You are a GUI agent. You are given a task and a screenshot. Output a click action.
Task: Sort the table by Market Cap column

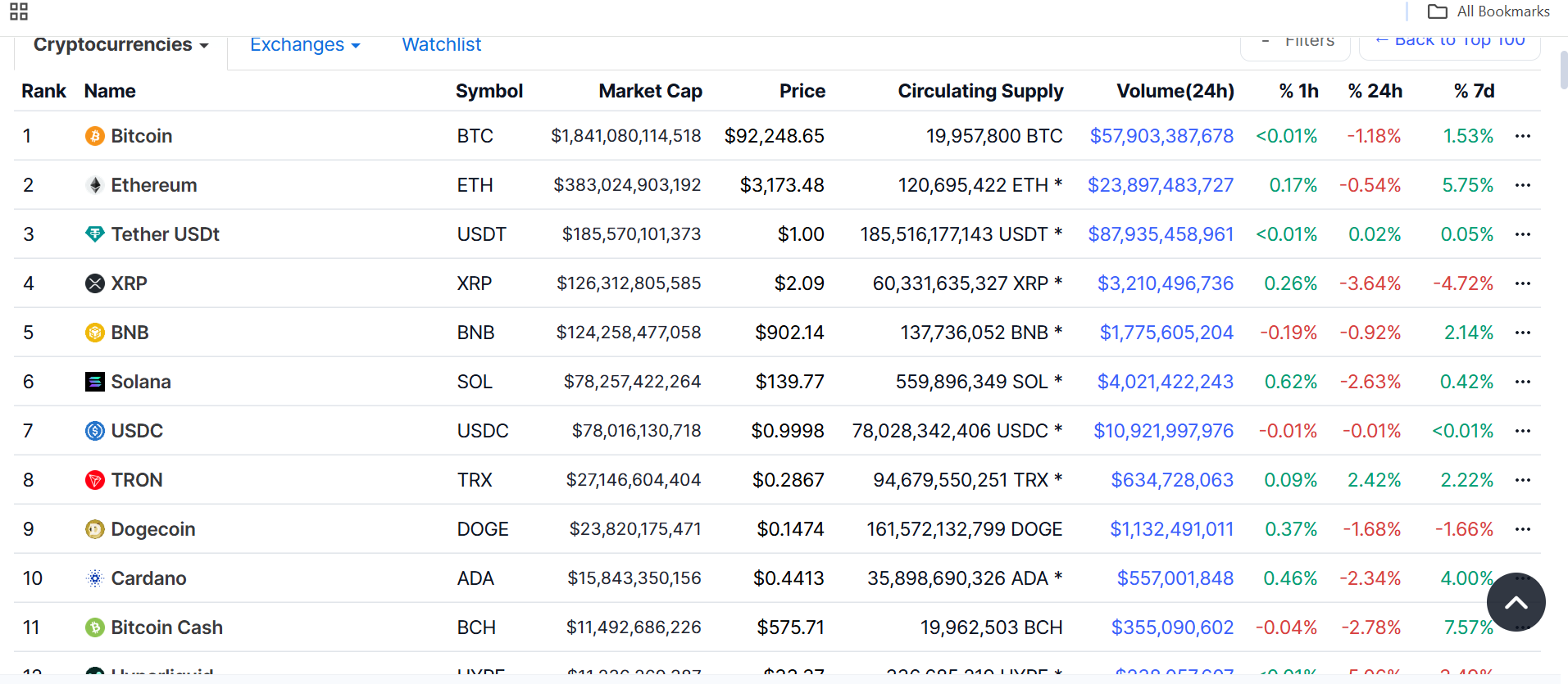tap(650, 91)
